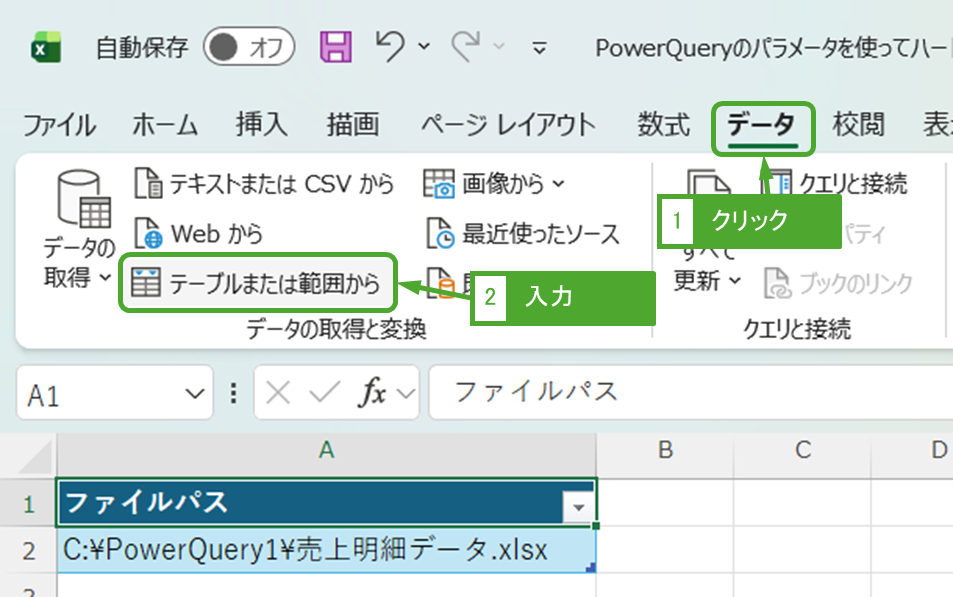This screenshot has height=597, width=953.
Task: Expand the Name Box dropdown arrow
Action: click(193, 394)
